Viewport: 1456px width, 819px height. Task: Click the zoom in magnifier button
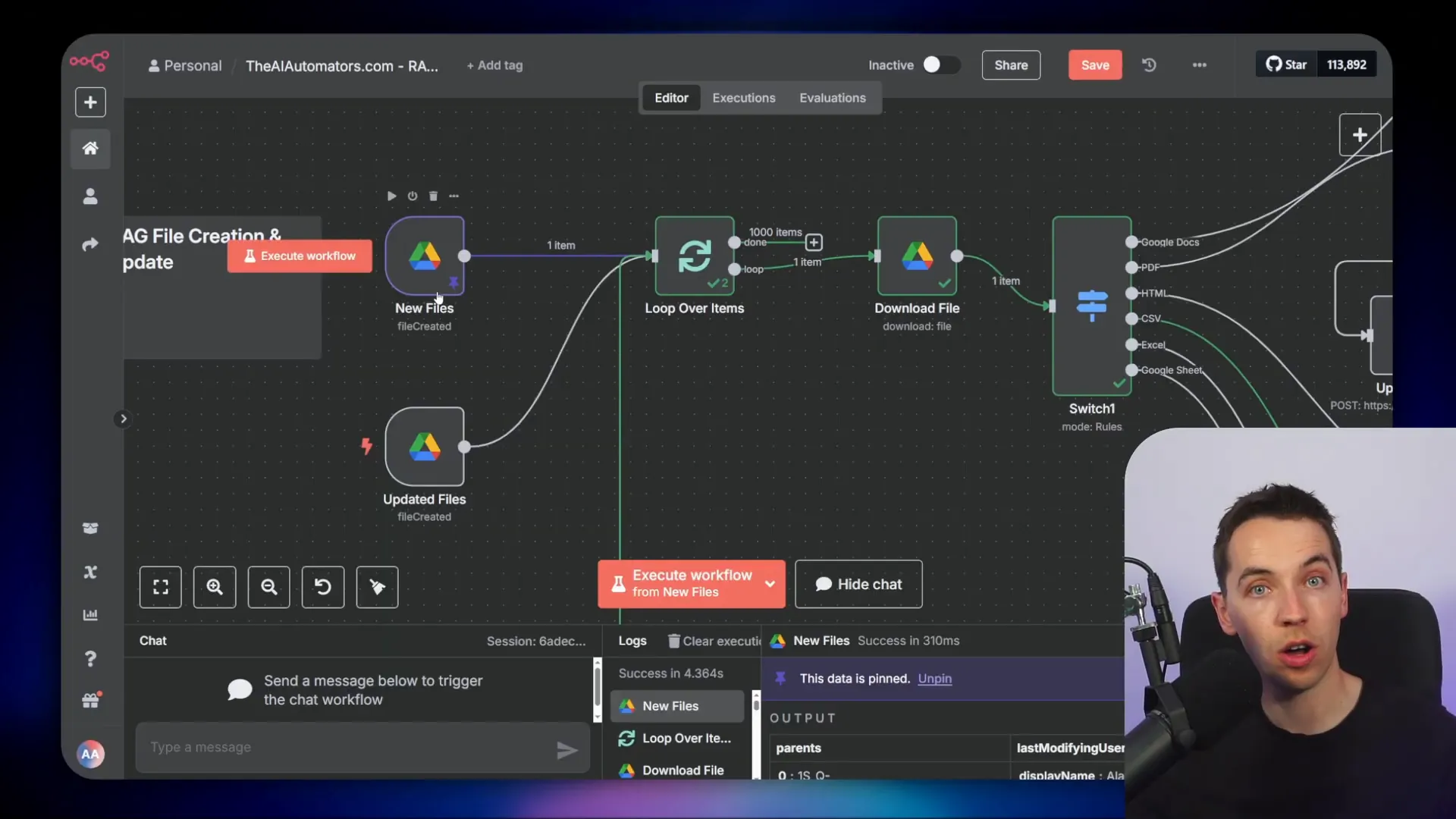[x=215, y=587]
